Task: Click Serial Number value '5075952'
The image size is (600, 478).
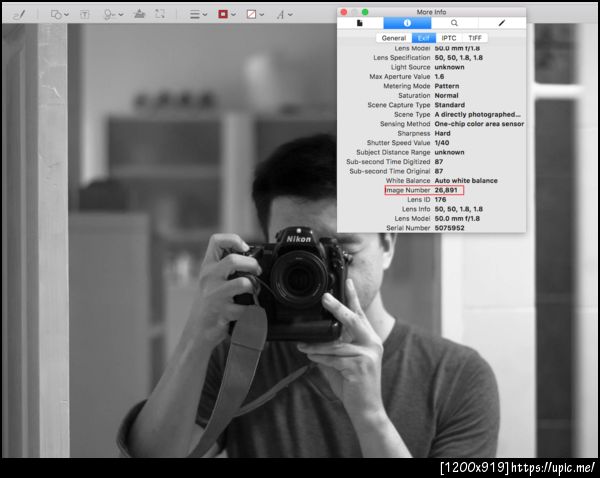Action: [449, 228]
